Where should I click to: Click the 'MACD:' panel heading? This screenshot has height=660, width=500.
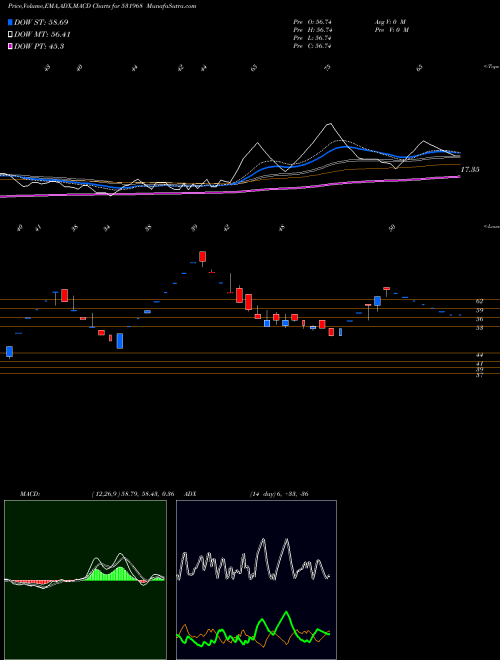coord(29,494)
